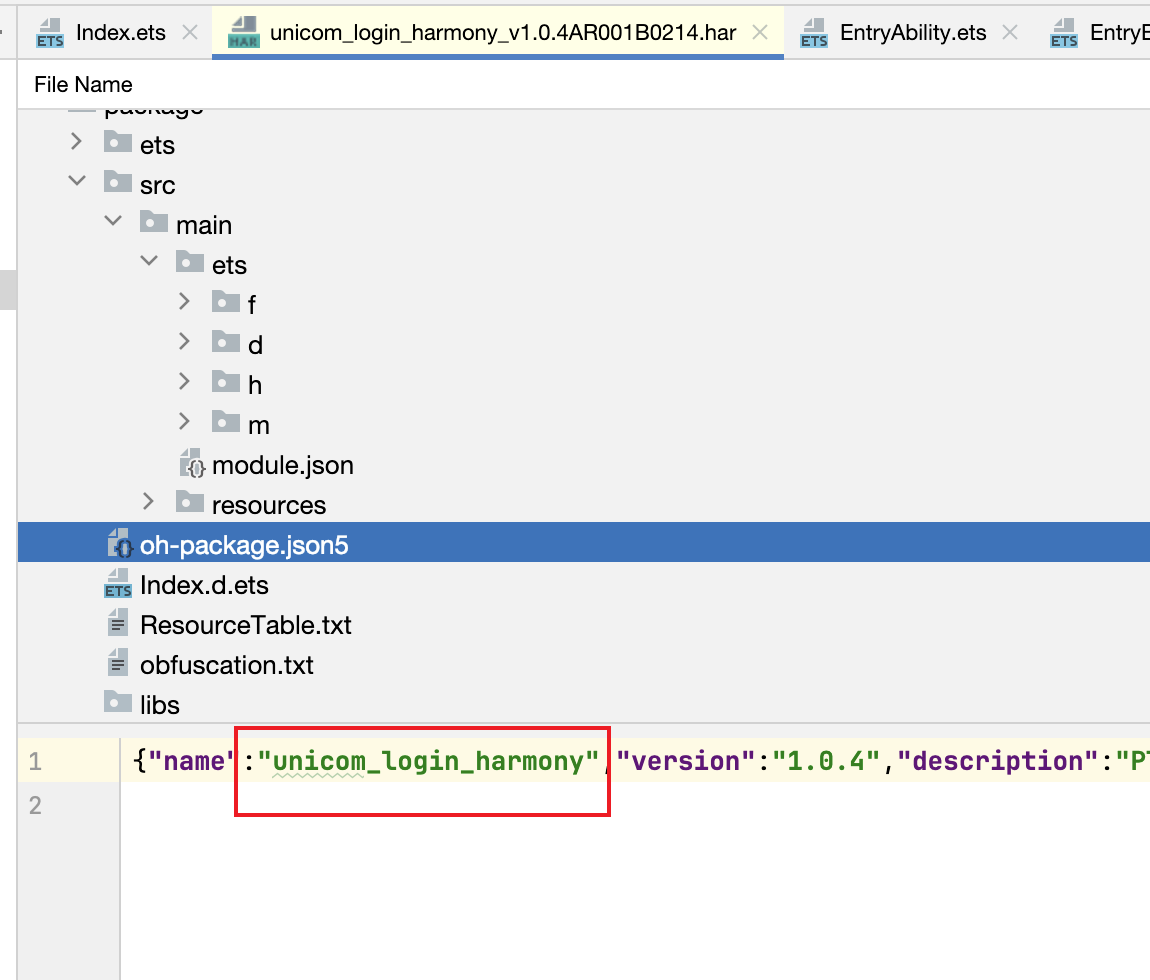Screen dimensions: 1150x980
Task: Click the "version" key in the preview
Action: (686, 761)
